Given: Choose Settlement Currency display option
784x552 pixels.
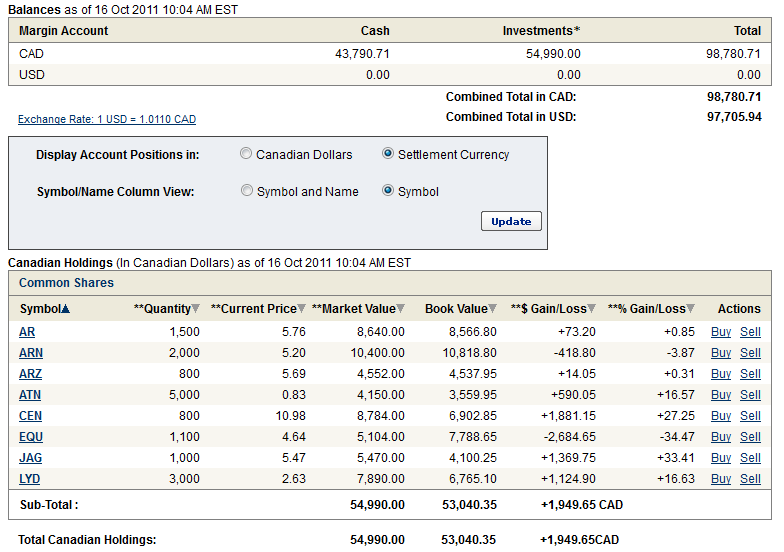Looking at the screenshot, I should coord(388,154).
